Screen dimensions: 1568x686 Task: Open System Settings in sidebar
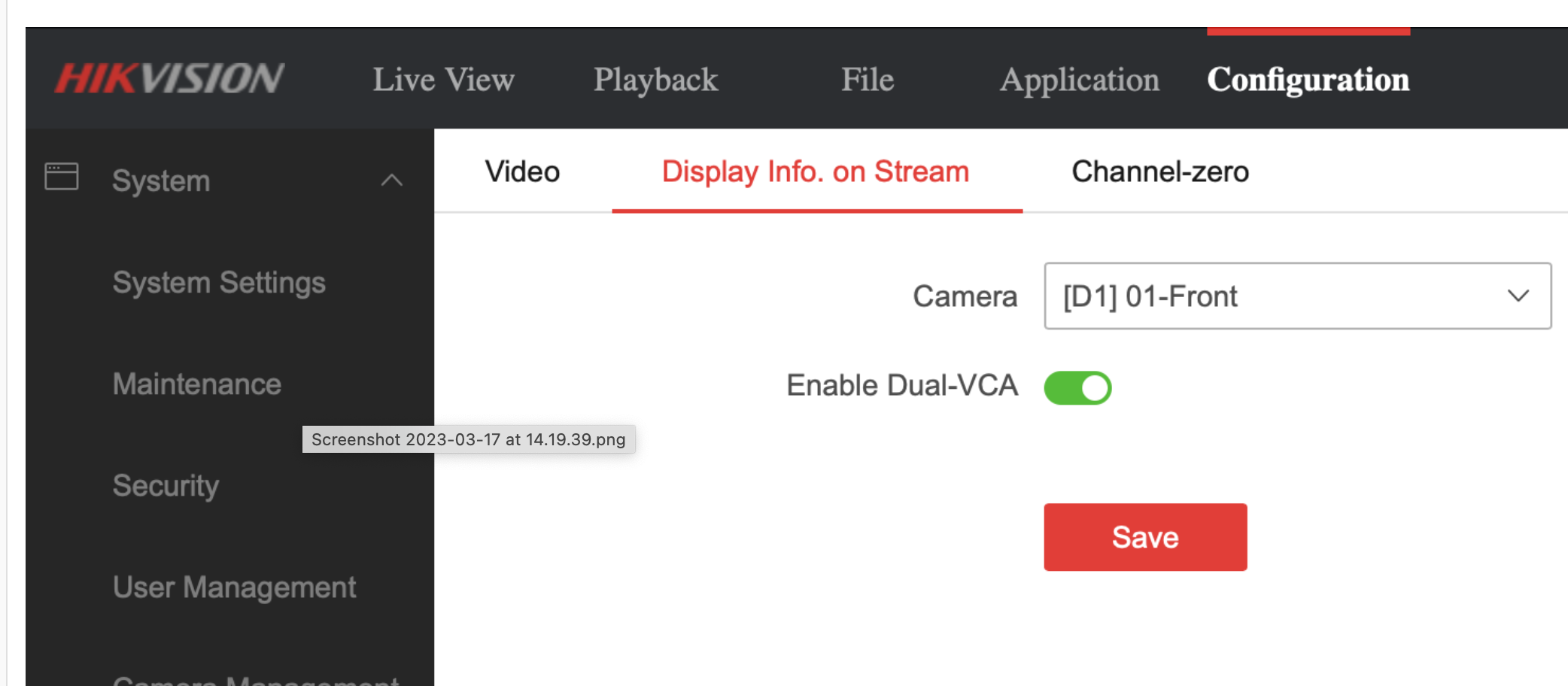pyautogui.click(x=219, y=283)
